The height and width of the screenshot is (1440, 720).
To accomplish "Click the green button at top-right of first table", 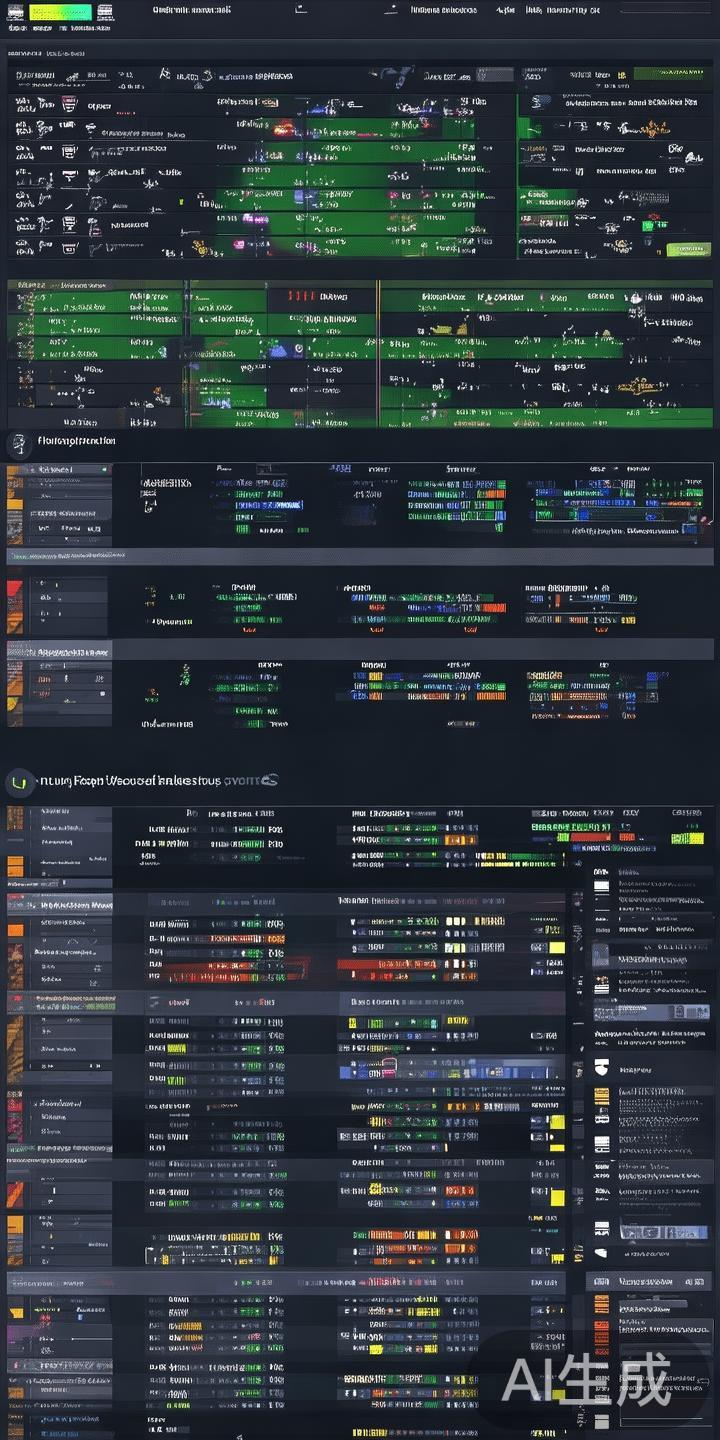I will pos(670,73).
